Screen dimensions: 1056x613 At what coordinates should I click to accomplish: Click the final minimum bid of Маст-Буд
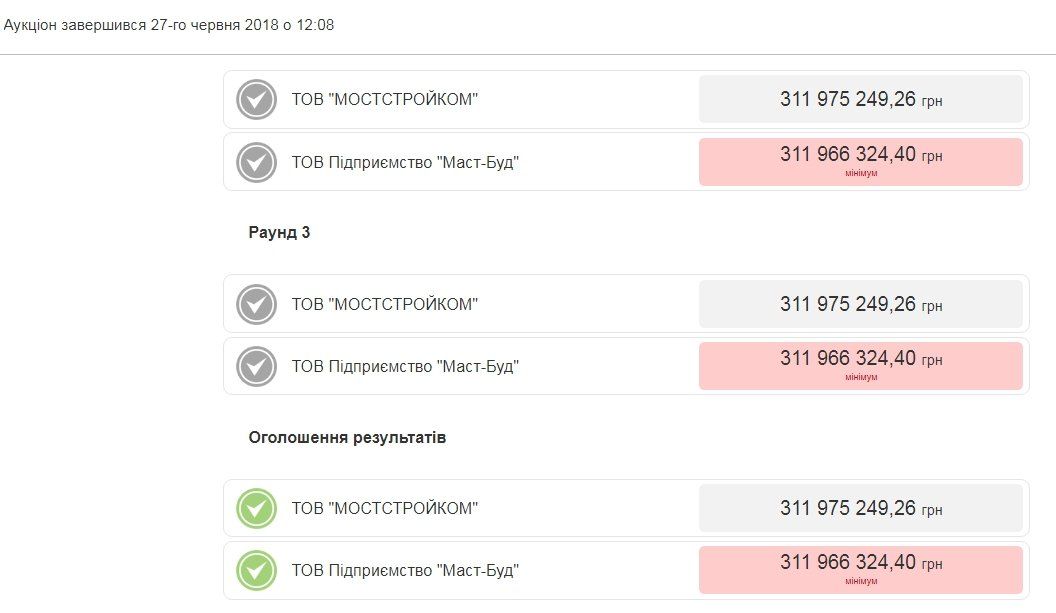[x=860, y=570]
